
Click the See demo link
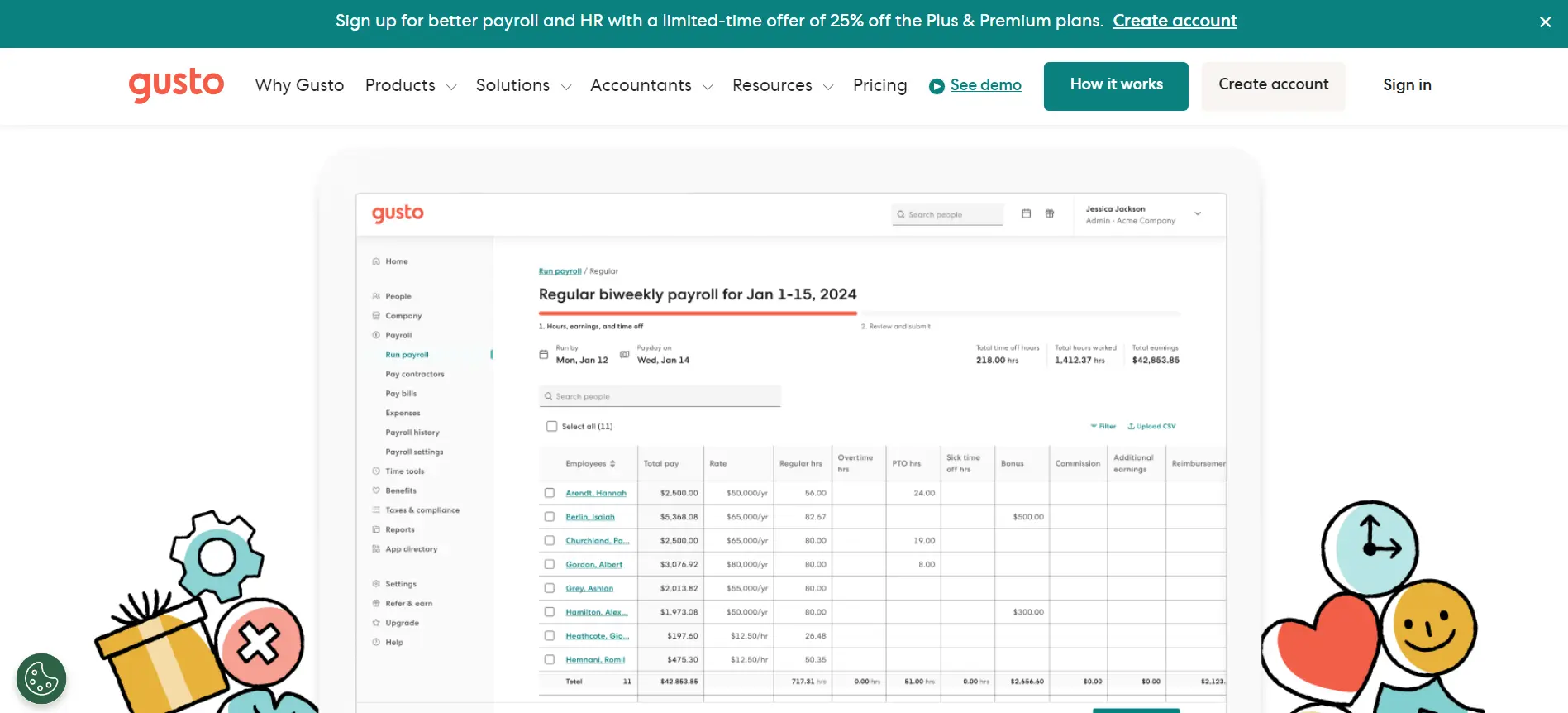(x=985, y=85)
